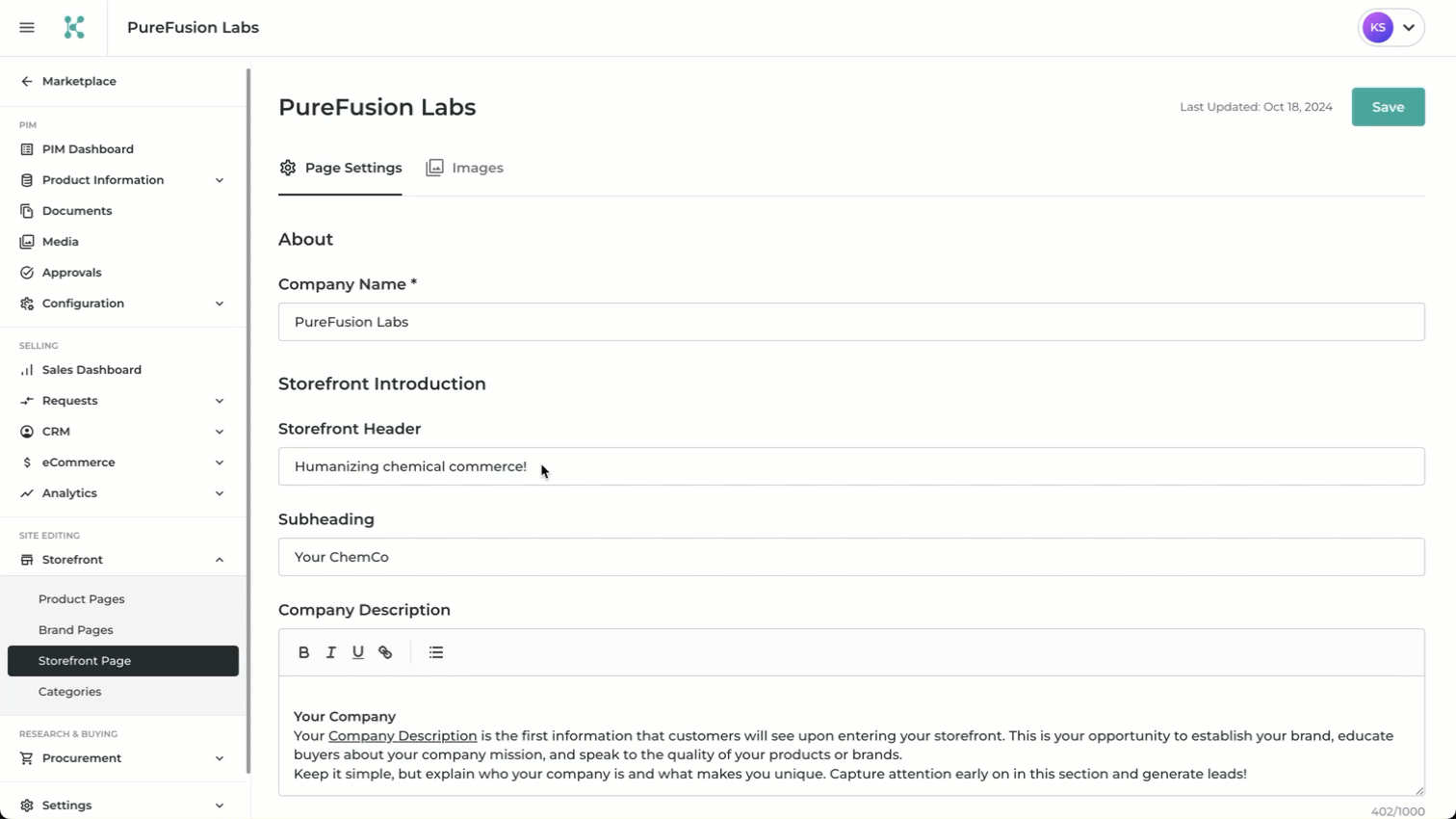This screenshot has height=819, width=1456.
Task: Switch to the Images tab
Action: (465, 168)
